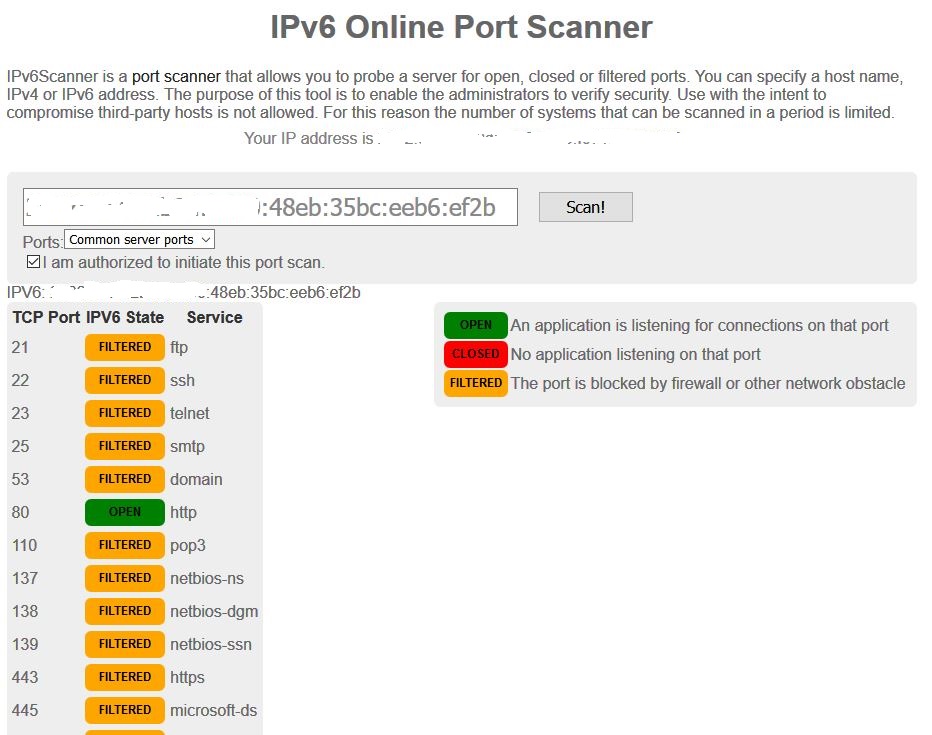Screen dimensions: 932x735
Task: Open the Common server ports dropdown
Action: click(138, 239)
